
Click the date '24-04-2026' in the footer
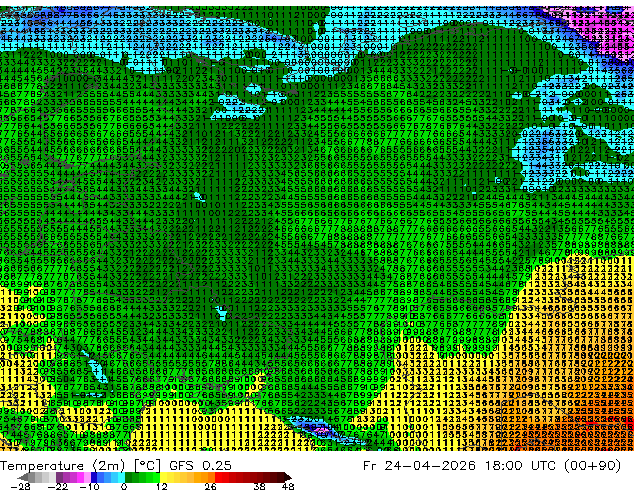point(429,466)
